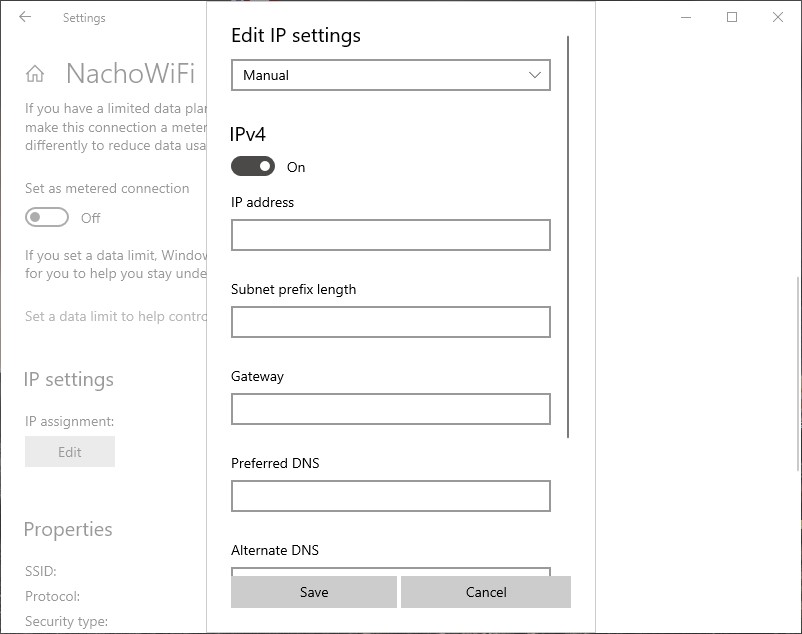Image resolution: width=802 pixels, height=634 pixels.
Task: Click the Settings gear label at the top
Action: (84, 17)
